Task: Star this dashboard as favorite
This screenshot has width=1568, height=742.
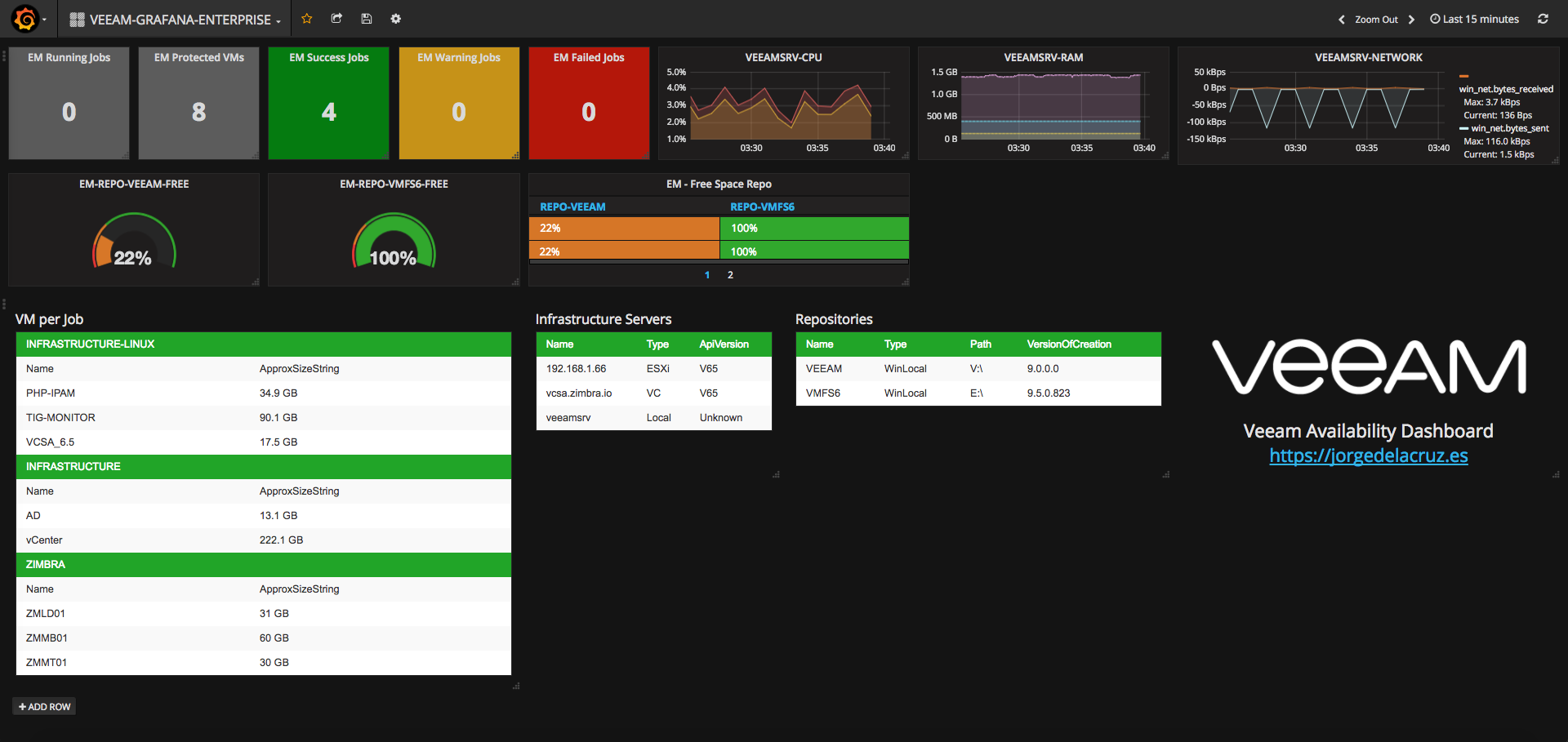Action: pyautogui.click(x=307, y=19)
